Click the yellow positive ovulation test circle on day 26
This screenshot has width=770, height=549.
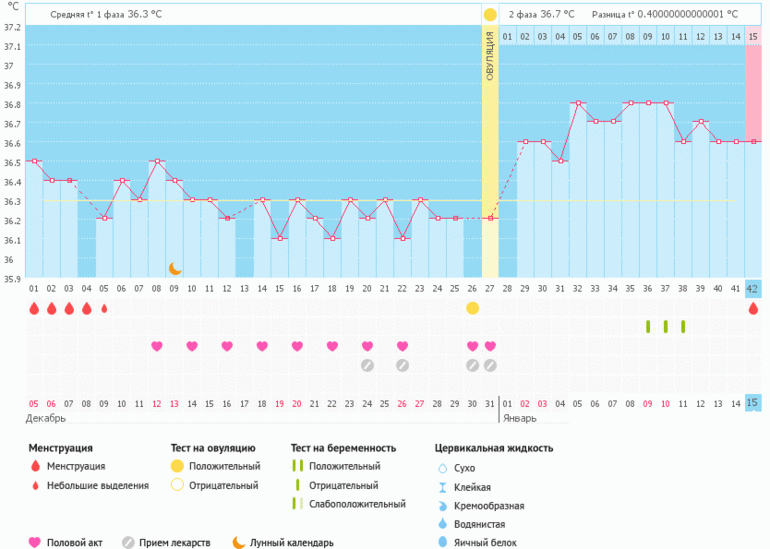pos(472,309)
